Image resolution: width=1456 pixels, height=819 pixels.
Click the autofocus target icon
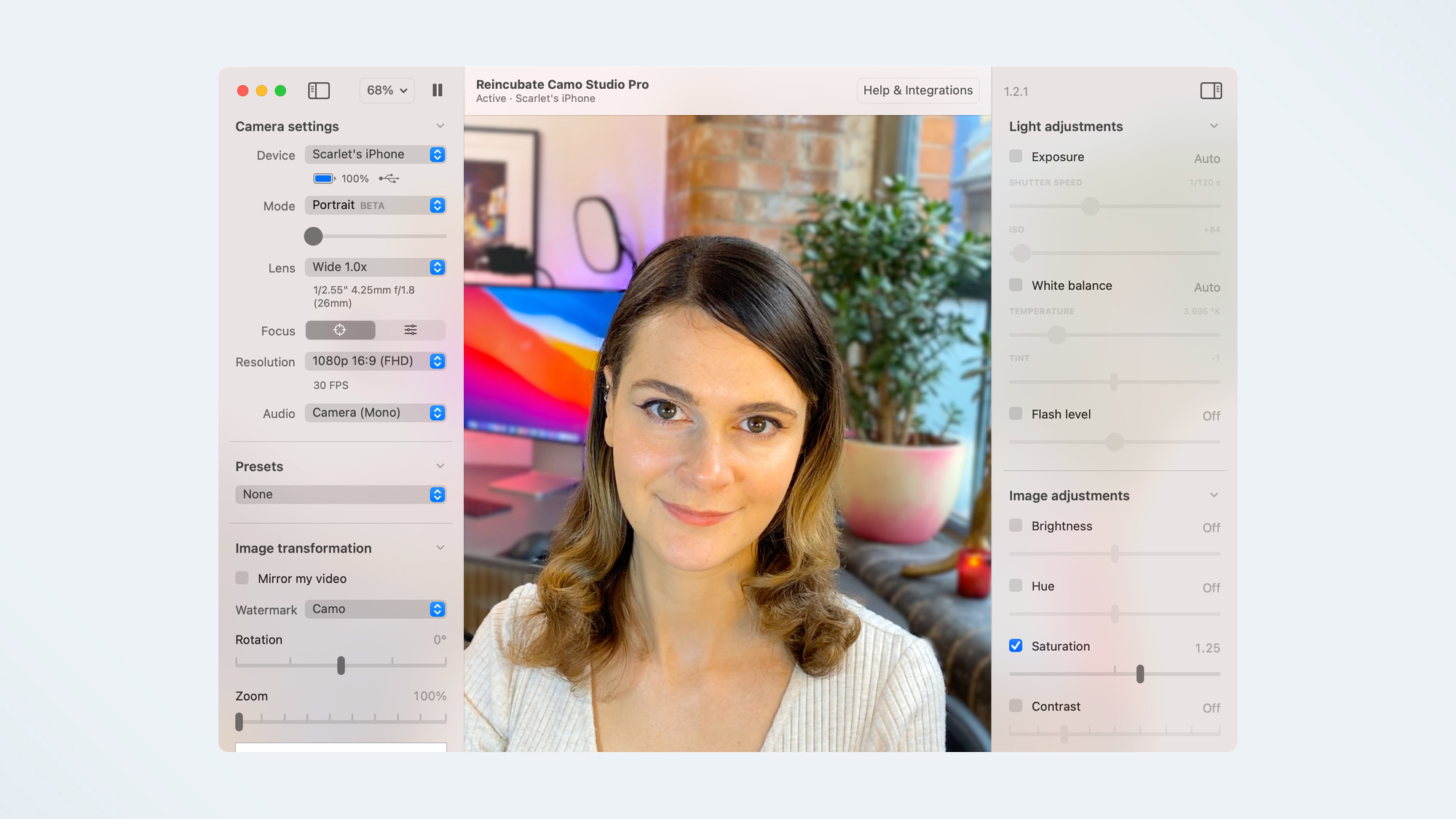(x=339, y=330)
